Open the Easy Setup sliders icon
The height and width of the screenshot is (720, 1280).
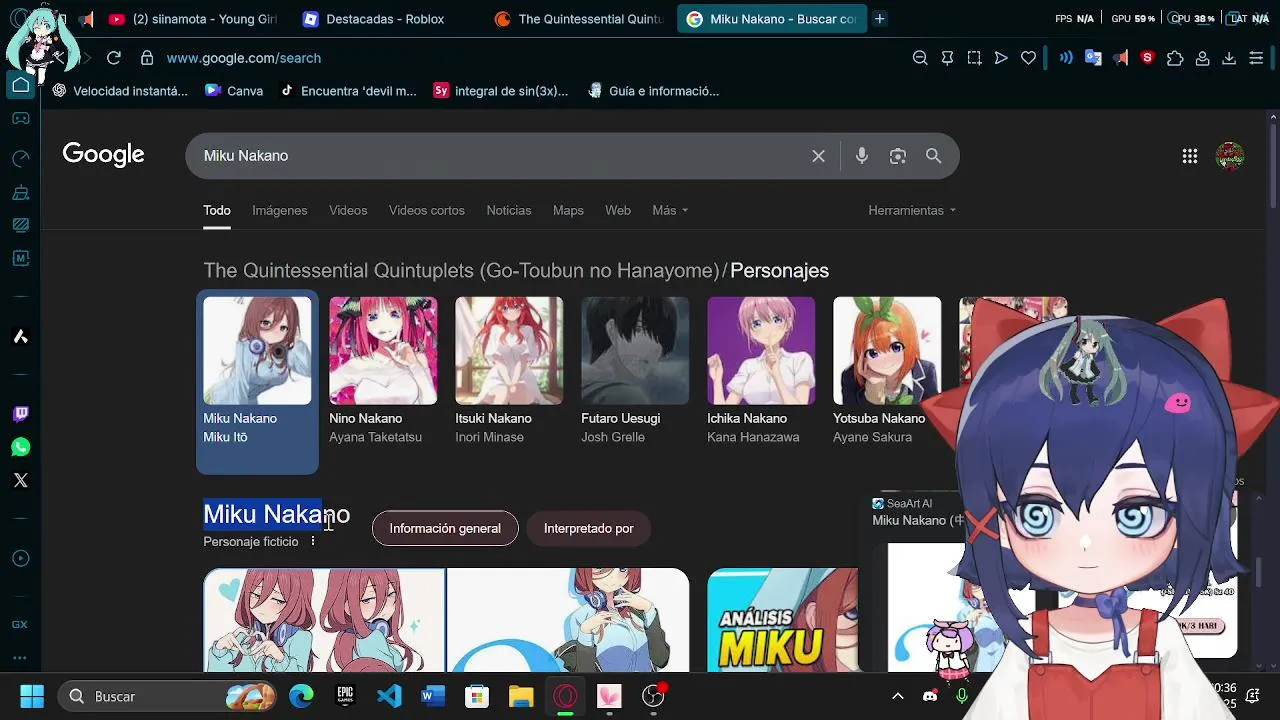1256,58
